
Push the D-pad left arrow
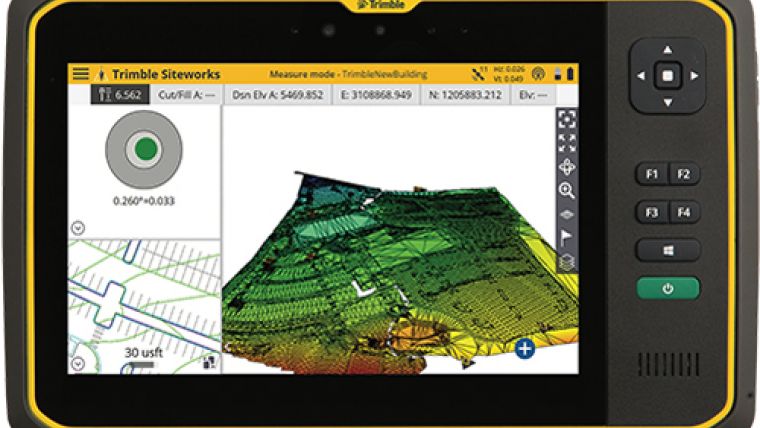pos(641,76)
